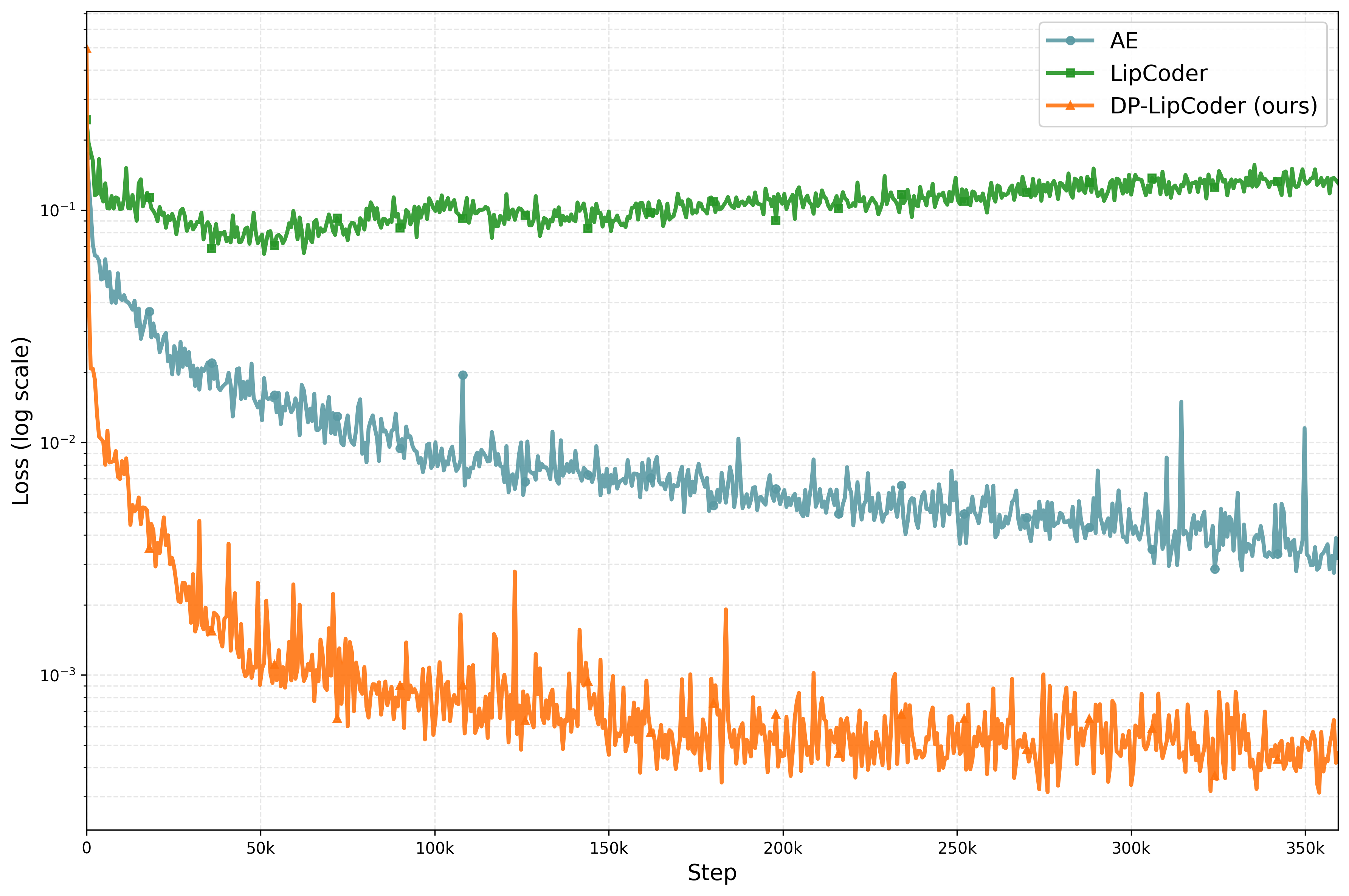This screenshot has height=896, width=1349.
Task: Click the DP-LipCoder legend triangle marker
Action: point(1070,106)
